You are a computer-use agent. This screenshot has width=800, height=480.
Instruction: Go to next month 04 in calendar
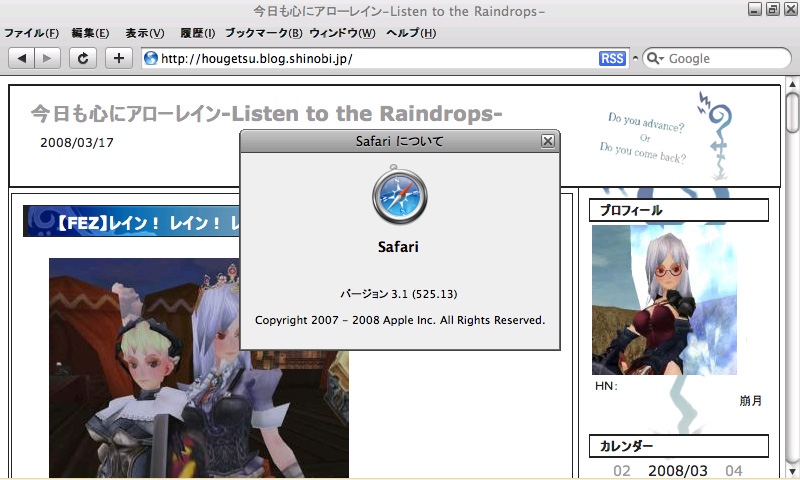734,470
